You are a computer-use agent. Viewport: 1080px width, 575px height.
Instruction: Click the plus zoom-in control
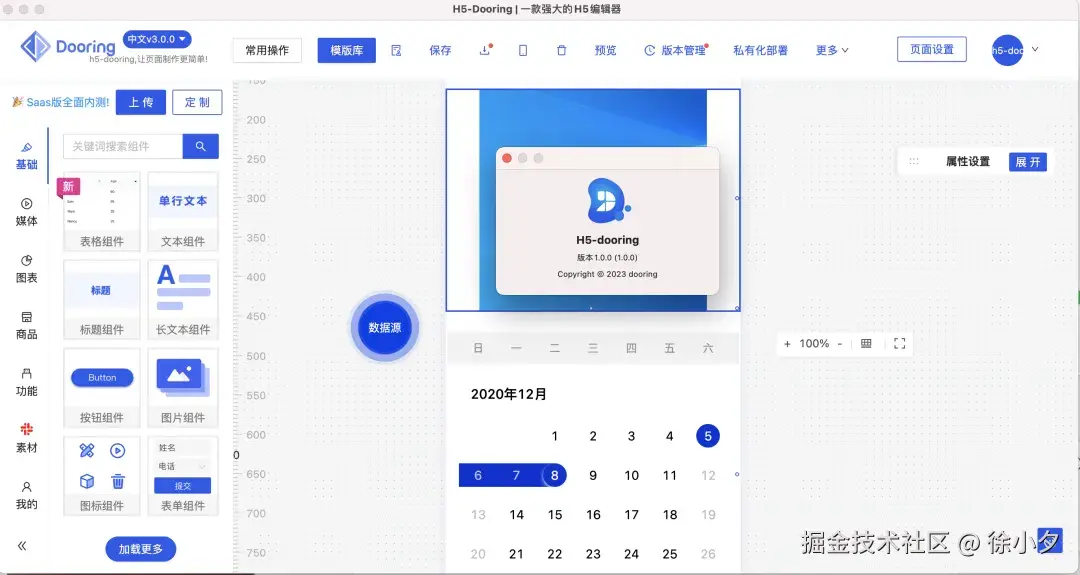[x=787, y=344]
